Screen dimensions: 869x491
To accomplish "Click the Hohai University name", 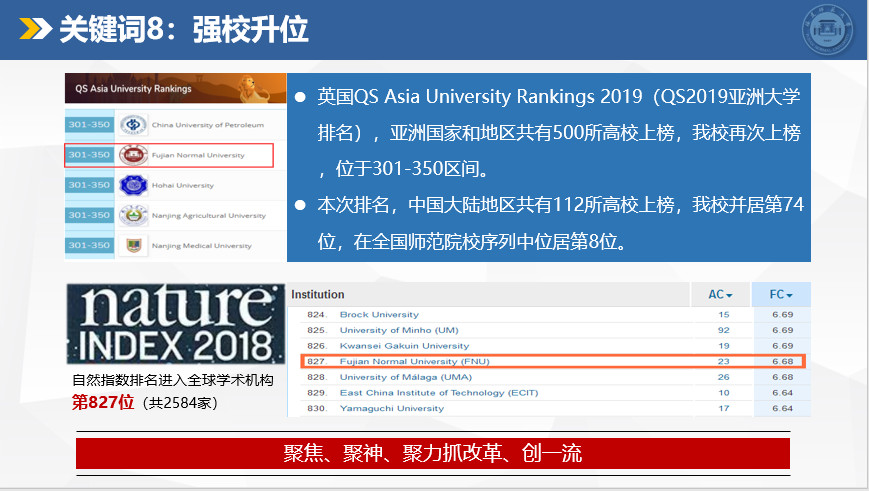I will point(182,185).
